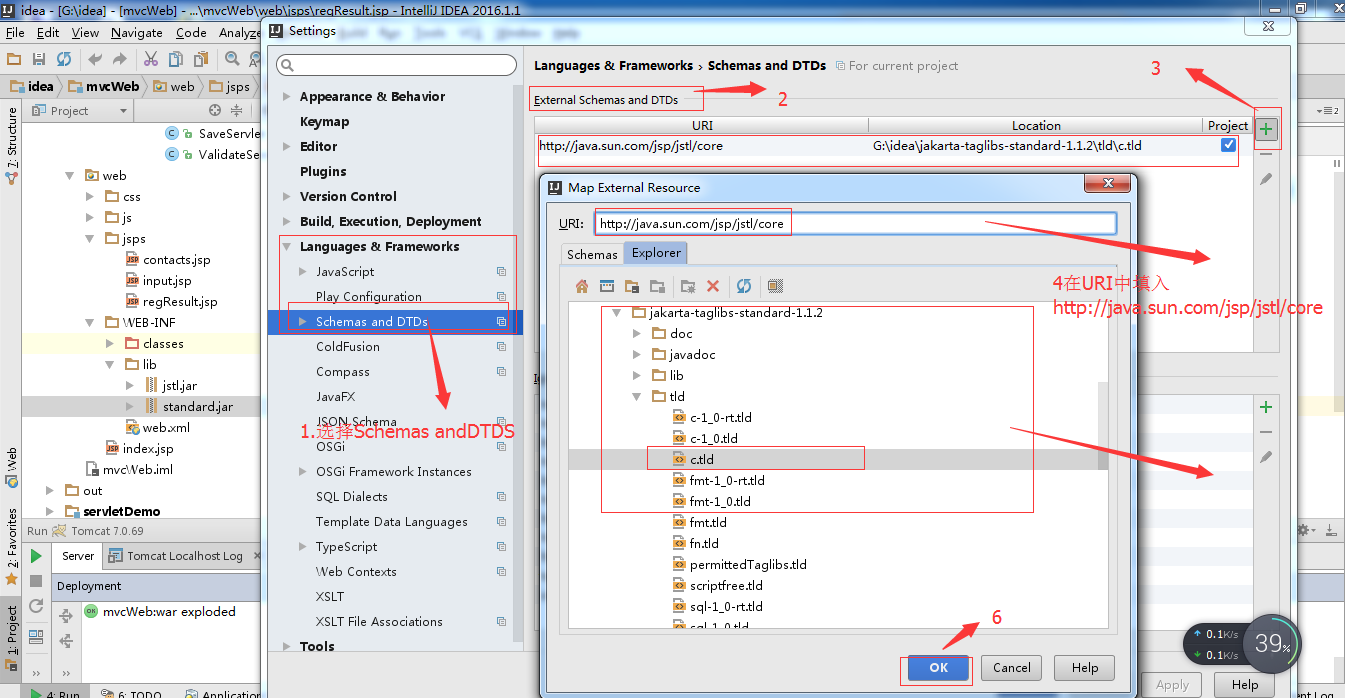This screenshot has height=698, width=1345.
Task: Cut selection with scissors icon
Action: tap(151, 60)
